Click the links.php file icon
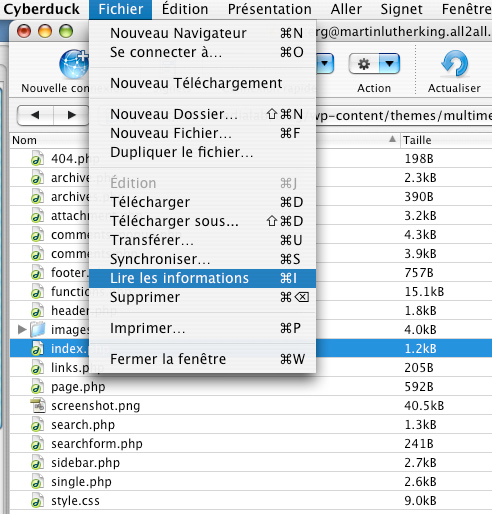Viewport: 492px width, 514px height. pos(37,368)
